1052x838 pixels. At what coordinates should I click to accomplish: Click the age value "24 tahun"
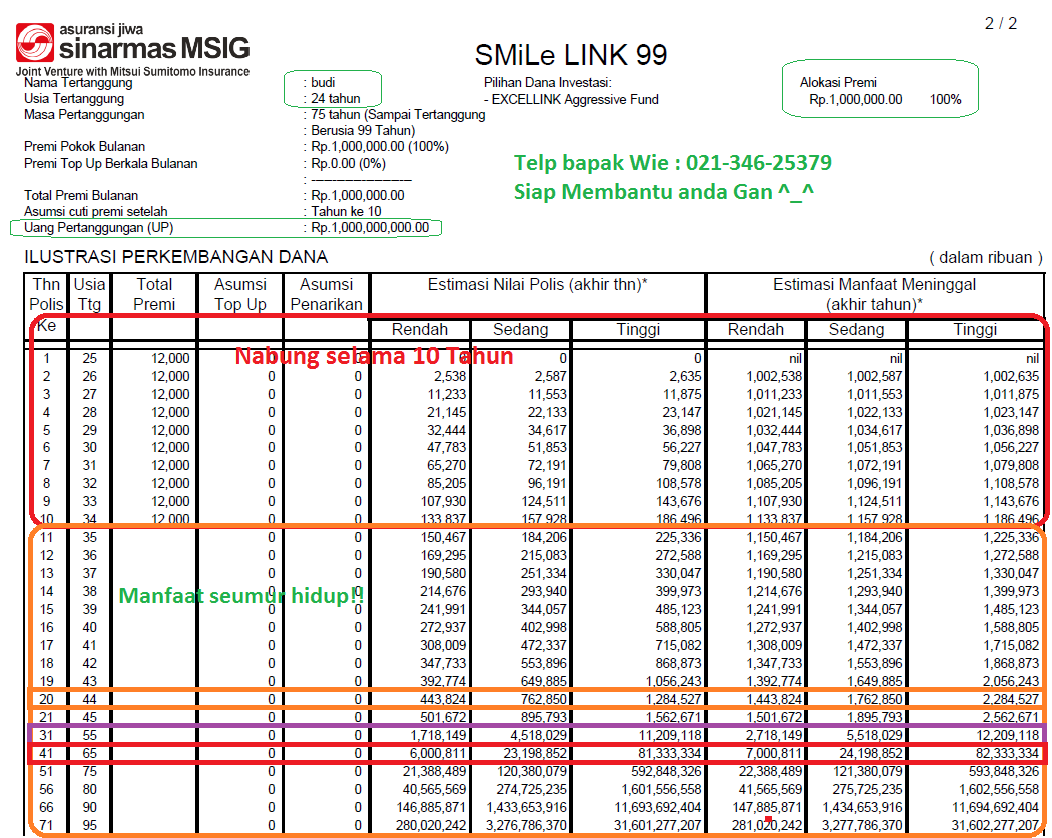pos(335,99)
